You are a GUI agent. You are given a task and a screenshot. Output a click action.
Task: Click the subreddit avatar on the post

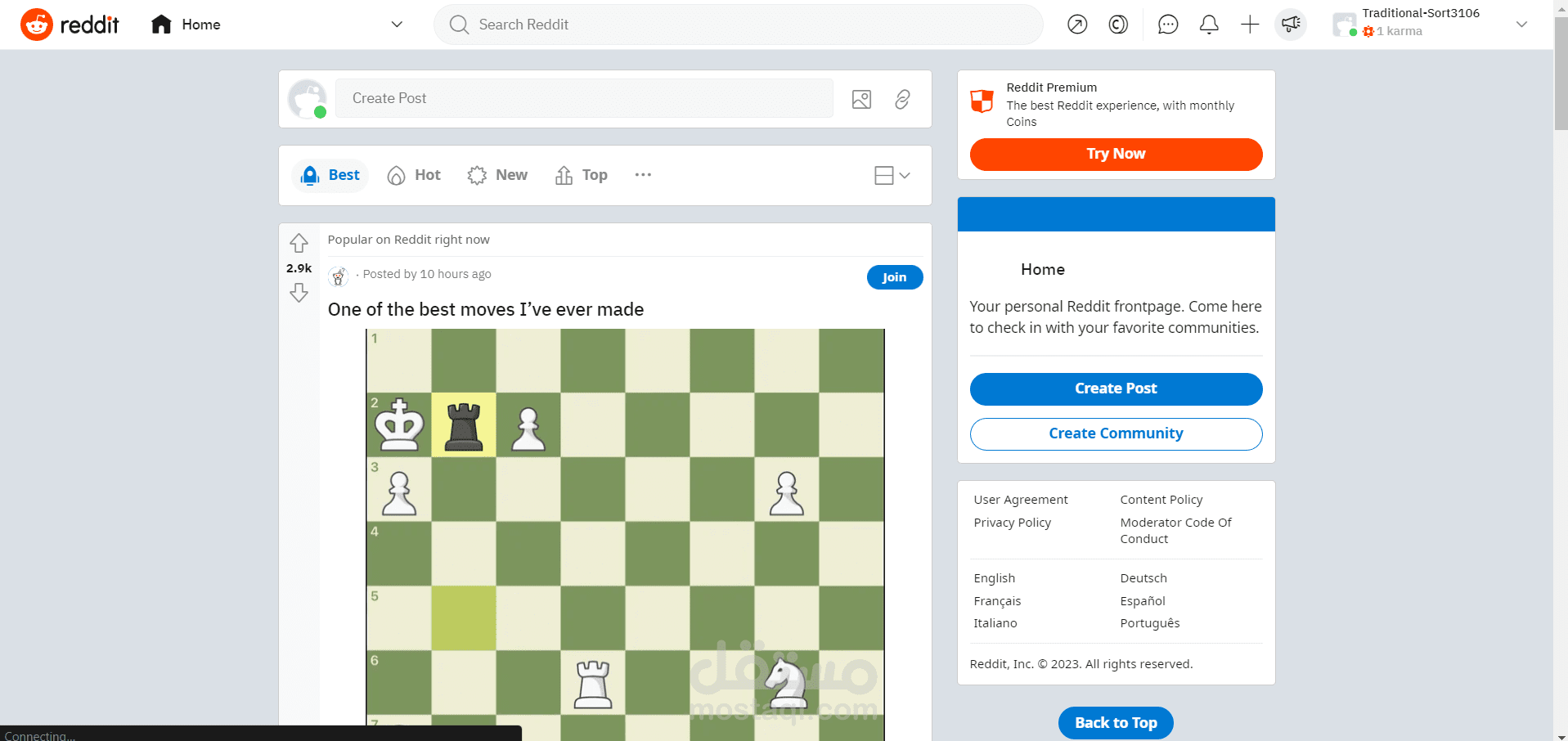click(x=338, y=276)
